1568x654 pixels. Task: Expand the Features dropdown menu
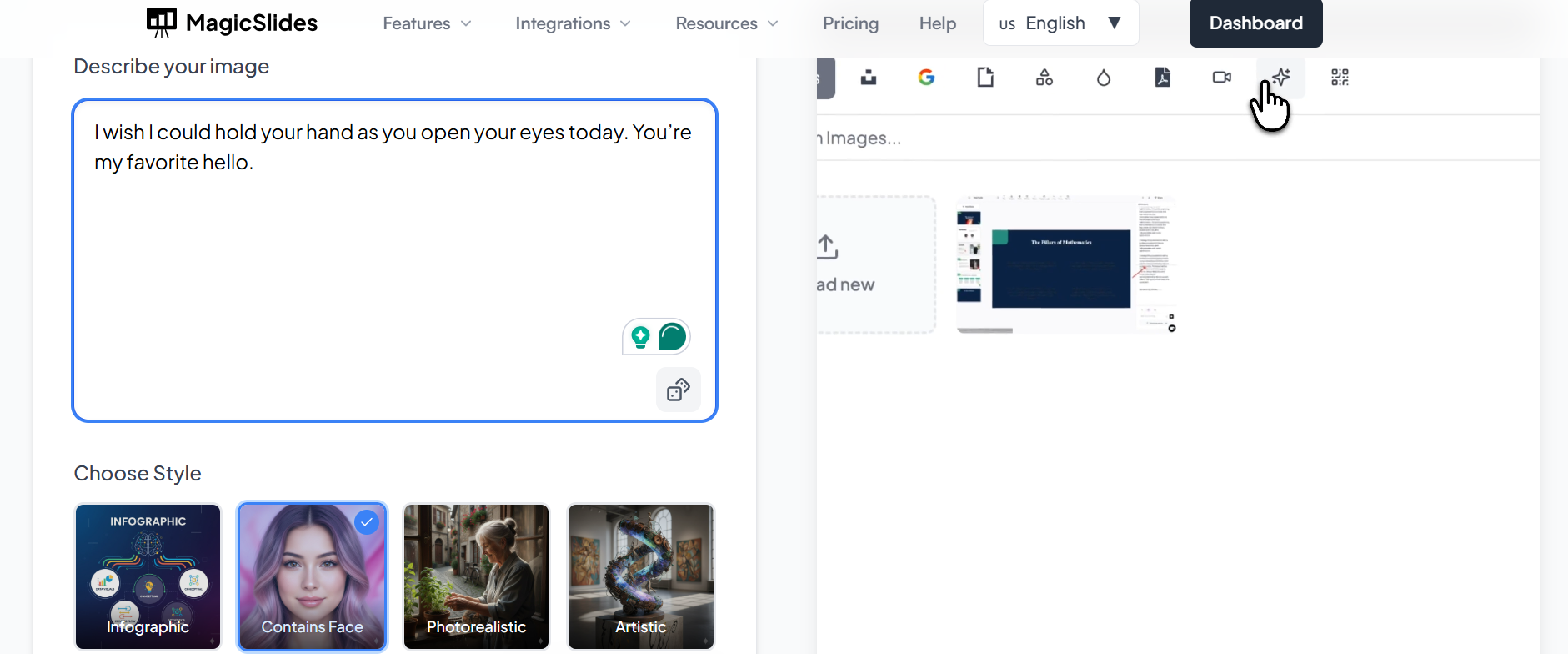427,23
